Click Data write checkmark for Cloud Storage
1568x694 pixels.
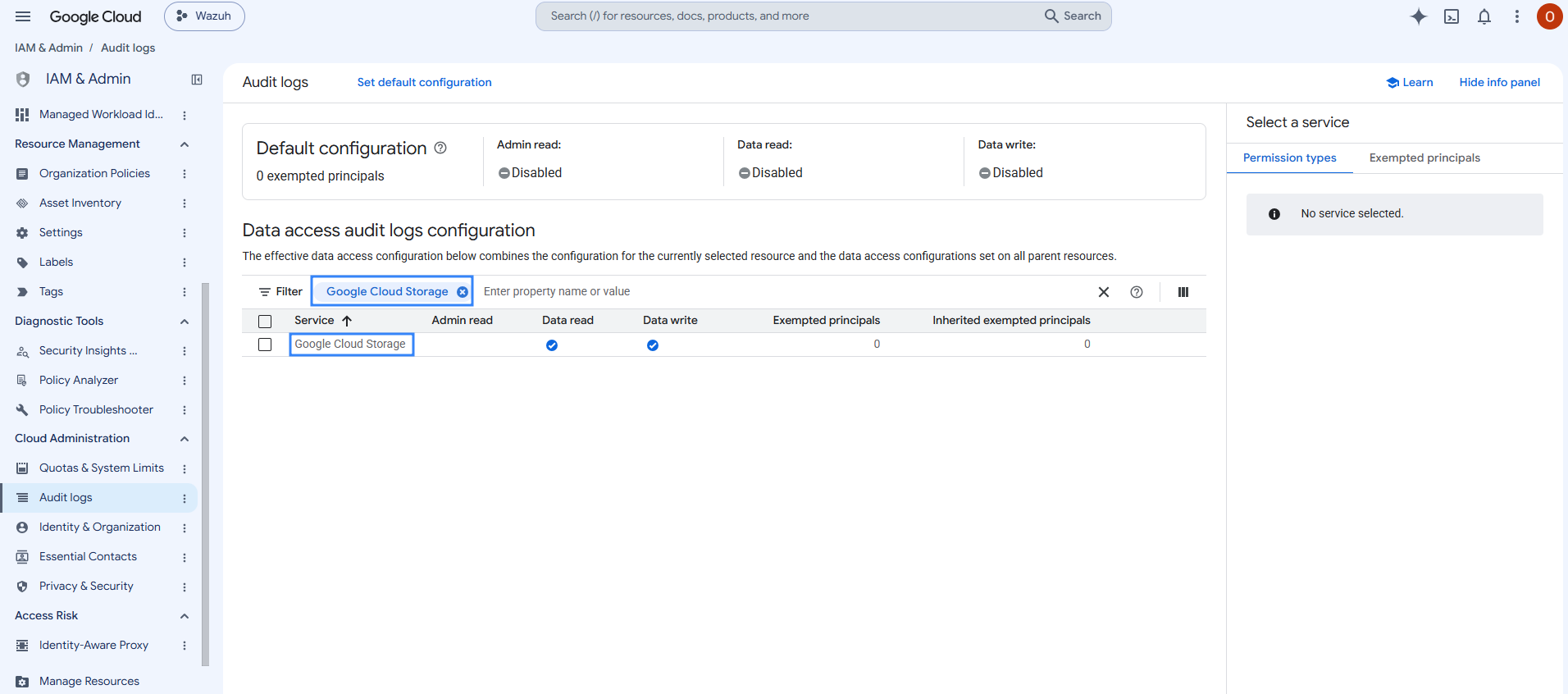point(653,345)
